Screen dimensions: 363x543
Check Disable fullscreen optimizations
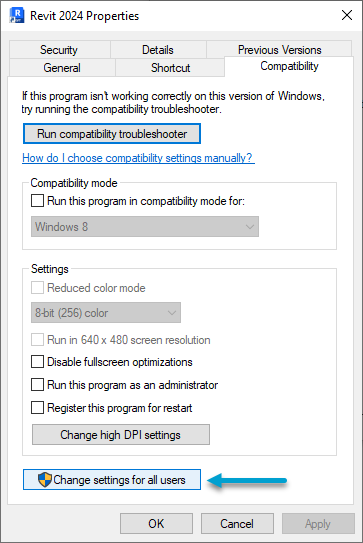pyautogui.click(x=37, y=362)
